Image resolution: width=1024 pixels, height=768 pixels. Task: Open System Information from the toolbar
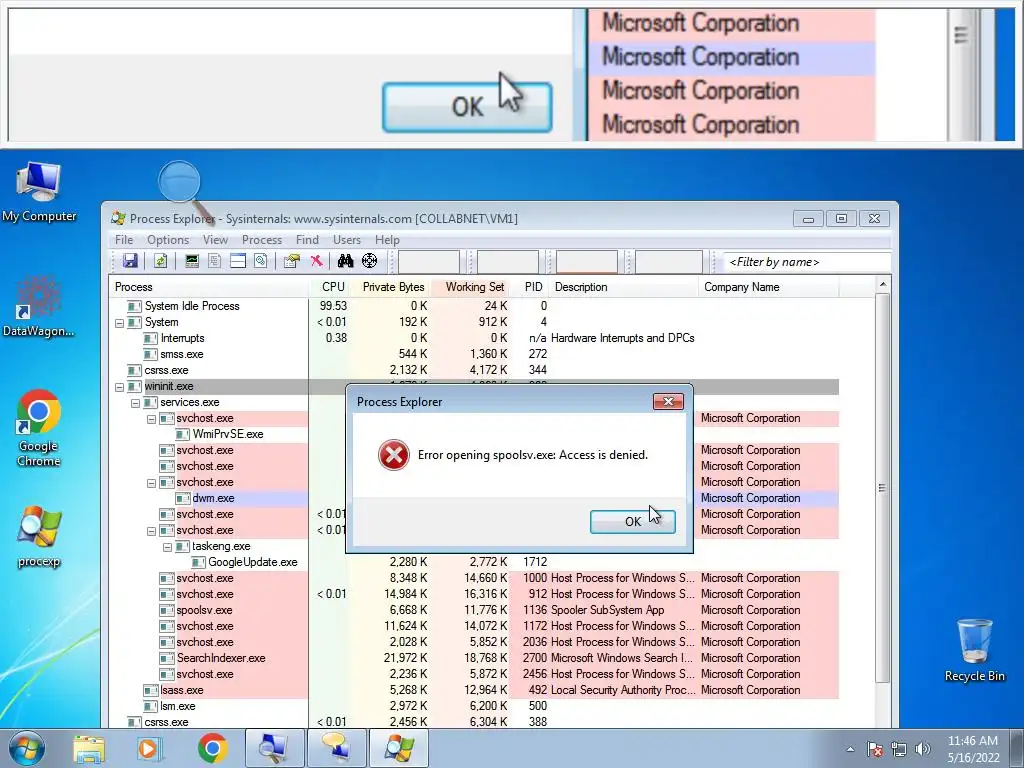click(192, 261)
